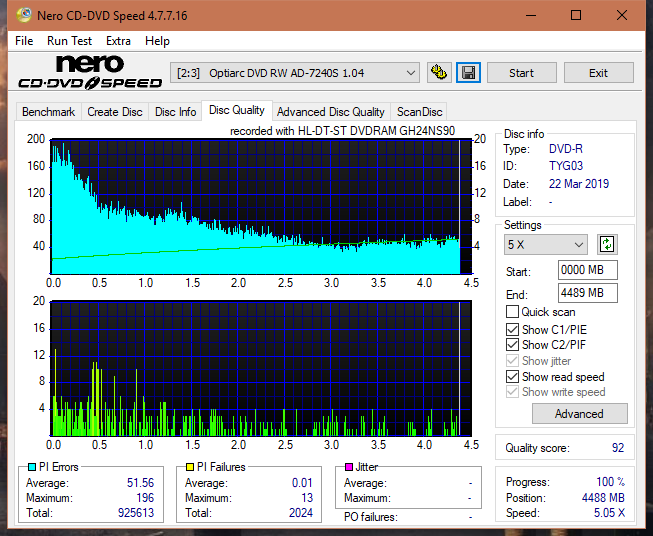Open the Run Test menu

tap(69, 41)
